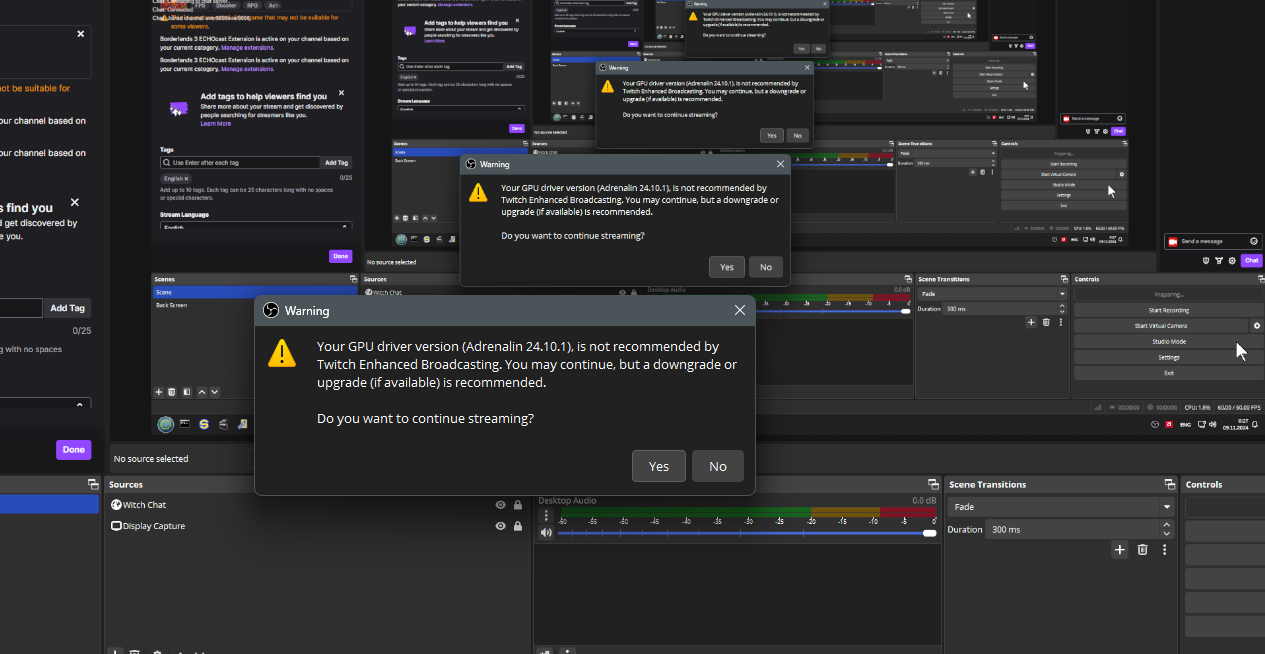The width and height of the screenshot is (1265, 654).
Task: Click No in the frontmost Warning dialog
Action: click(717, 466)
